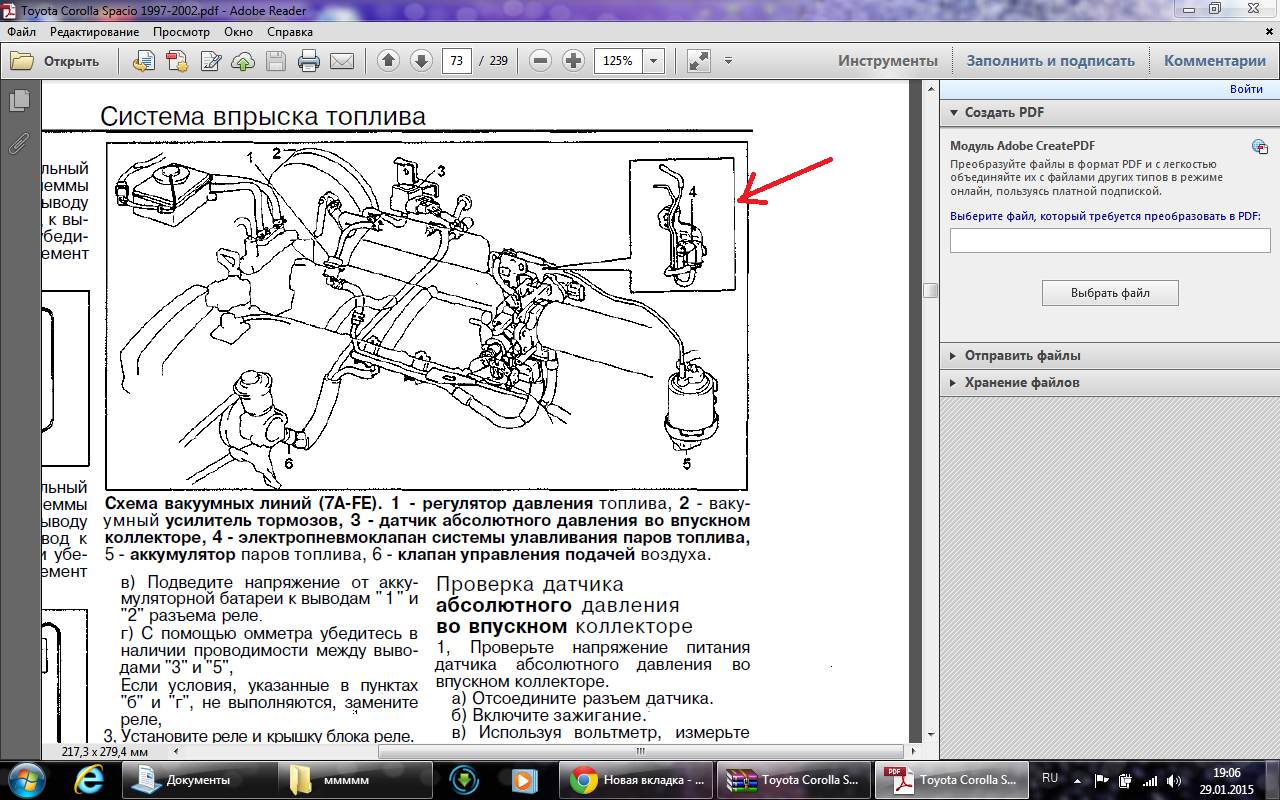Zoom out with the minus button
Viewport: 1280px width, 800px height.
(540, 61)
